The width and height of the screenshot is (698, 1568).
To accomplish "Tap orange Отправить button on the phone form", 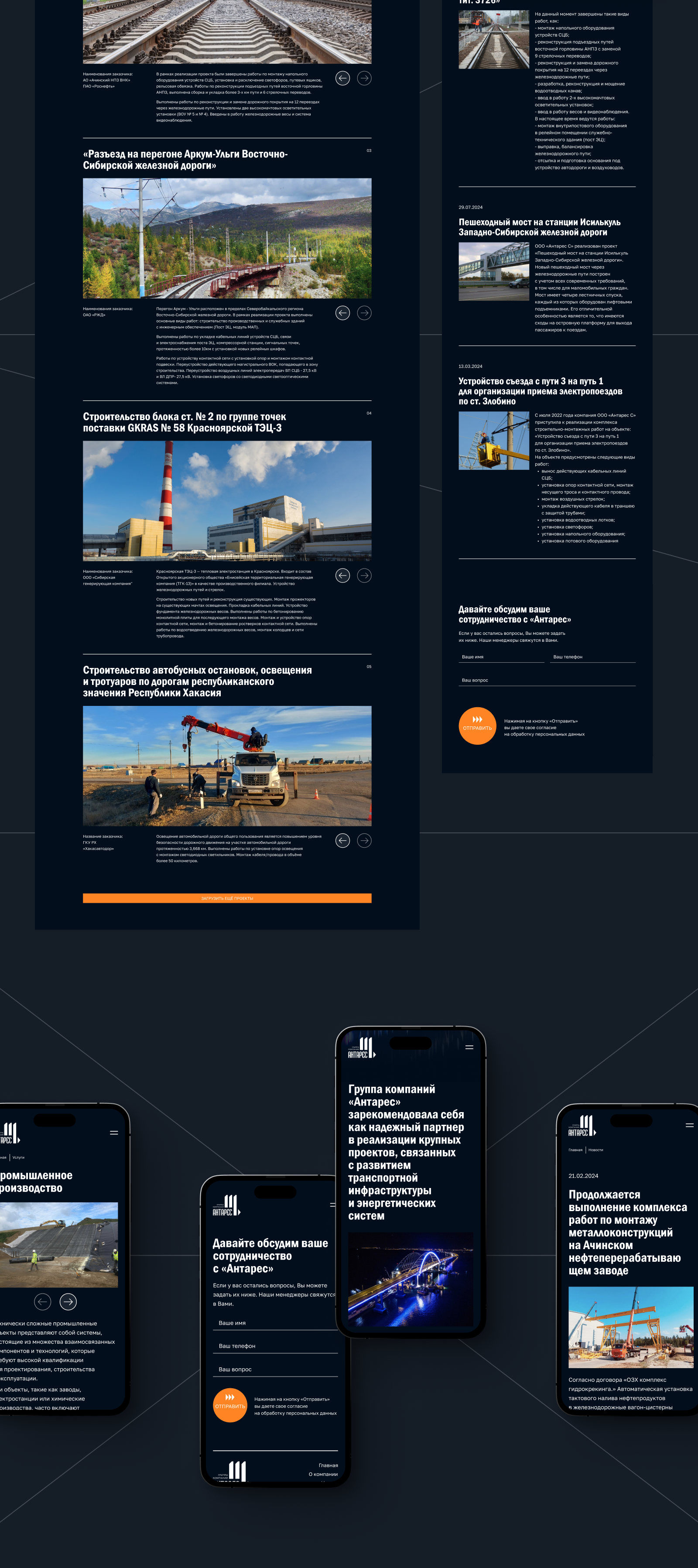I will (x=230, y=1405).
